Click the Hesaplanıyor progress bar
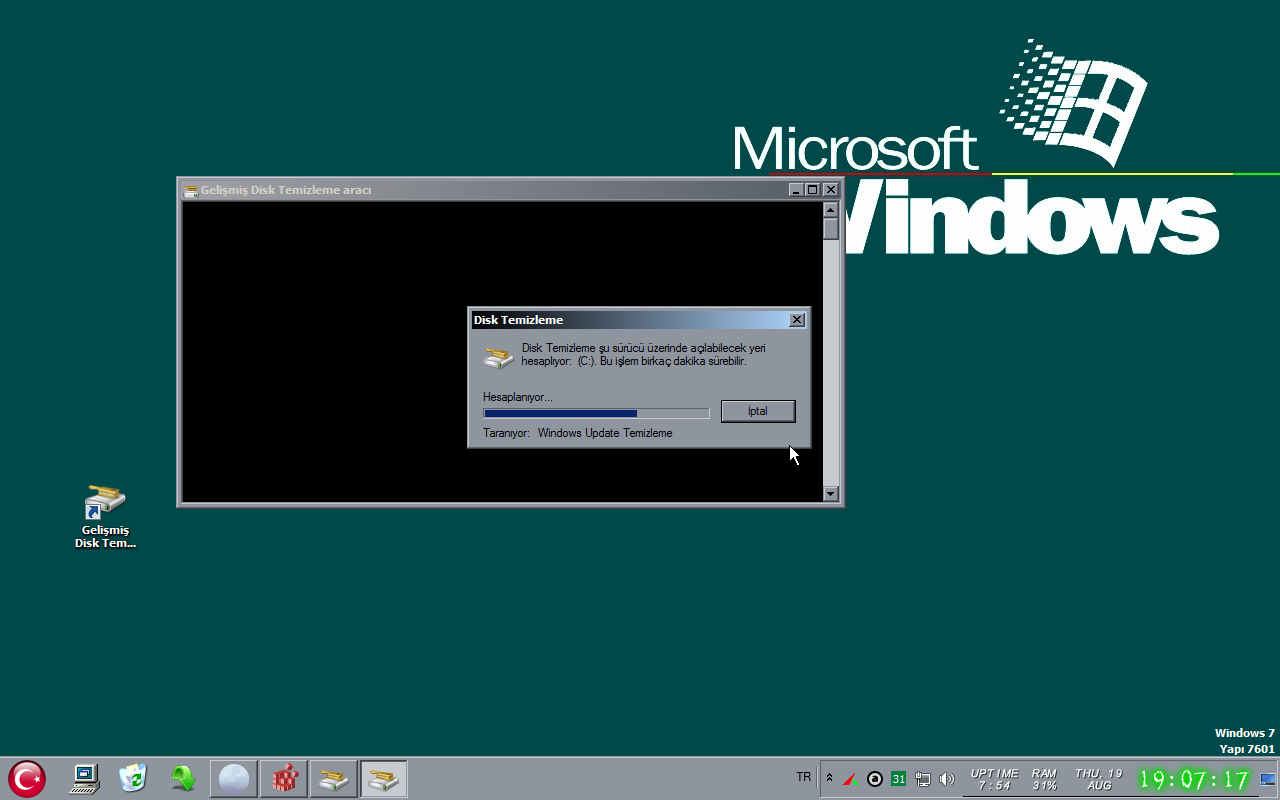The width and height of the screenshot is (1280, 800). (x=596, y=413)
